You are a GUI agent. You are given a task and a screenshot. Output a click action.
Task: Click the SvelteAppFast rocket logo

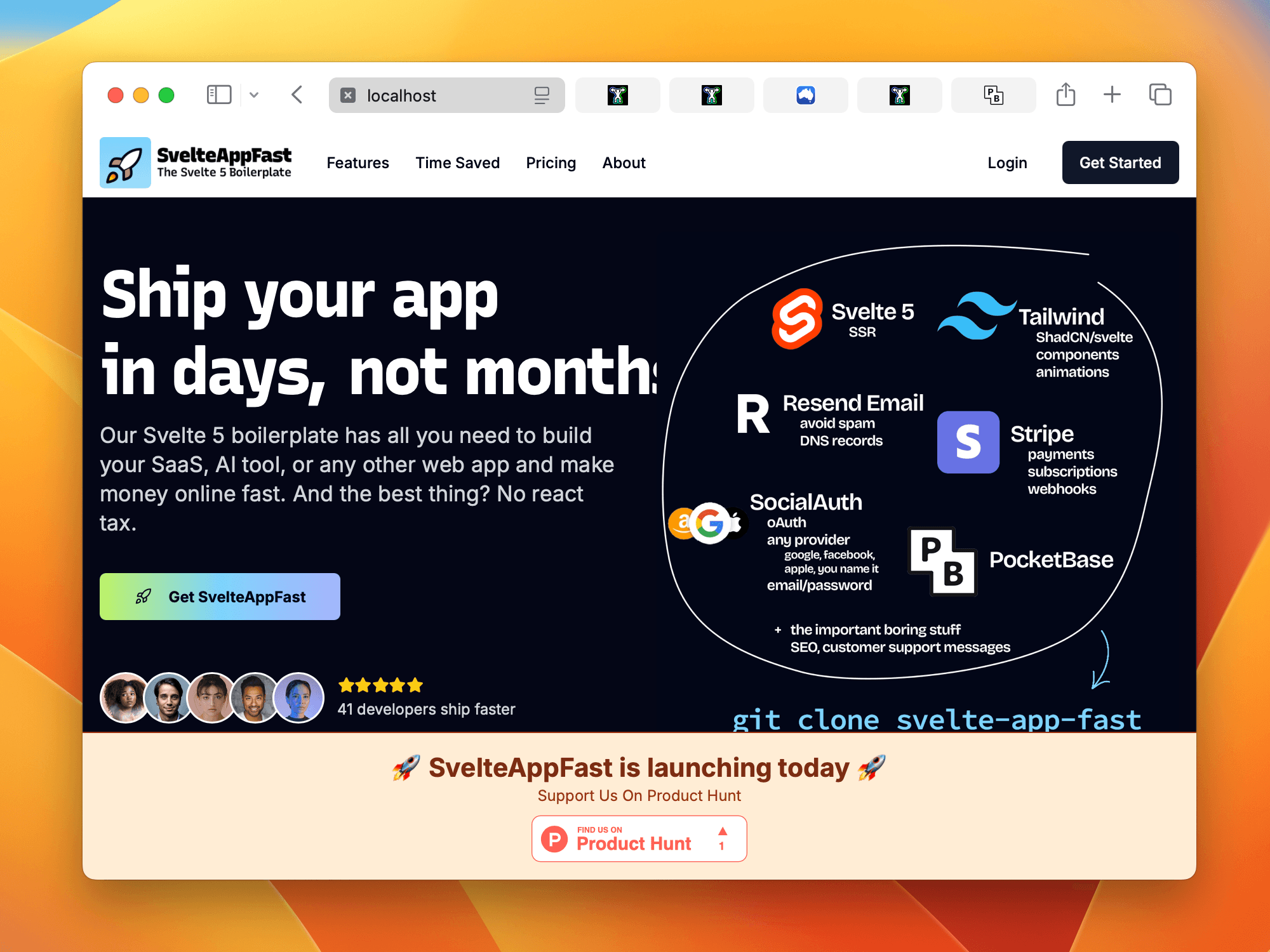pyautogui.click(x=125, y=162)
